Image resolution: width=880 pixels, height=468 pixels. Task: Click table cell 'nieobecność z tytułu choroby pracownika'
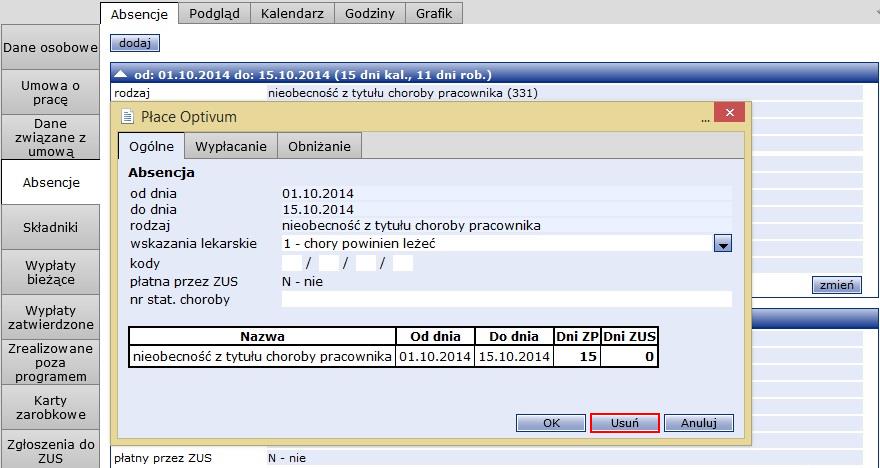[262, 356]
